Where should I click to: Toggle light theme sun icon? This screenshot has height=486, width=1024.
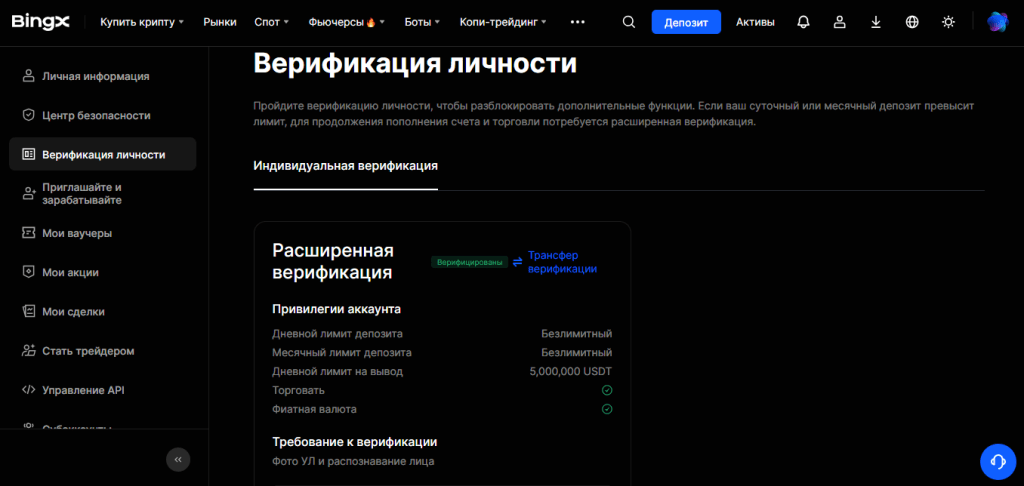point(948,22)
